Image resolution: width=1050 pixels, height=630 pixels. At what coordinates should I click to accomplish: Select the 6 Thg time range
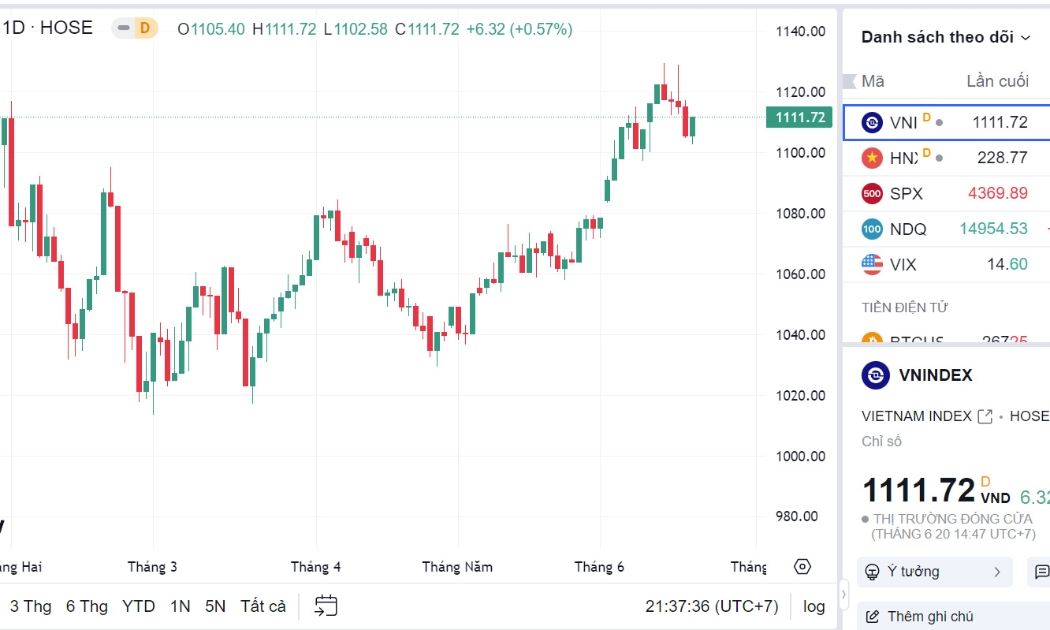coord(87,606)
